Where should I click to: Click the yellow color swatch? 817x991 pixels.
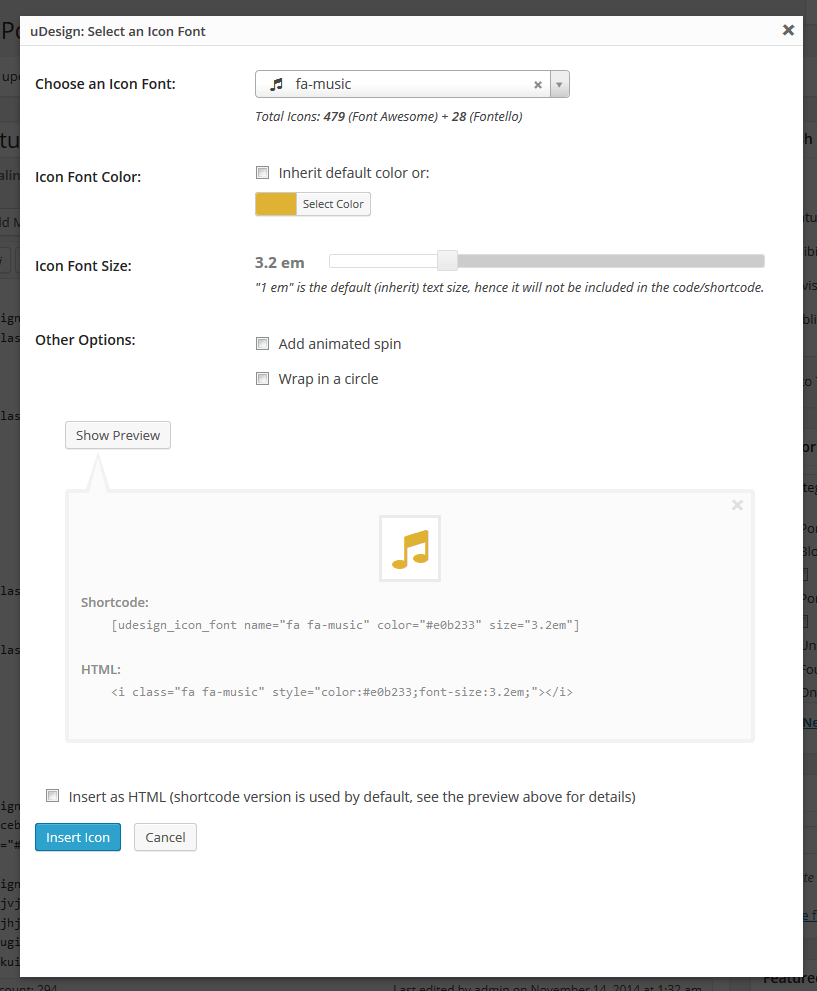pos(274,204)
